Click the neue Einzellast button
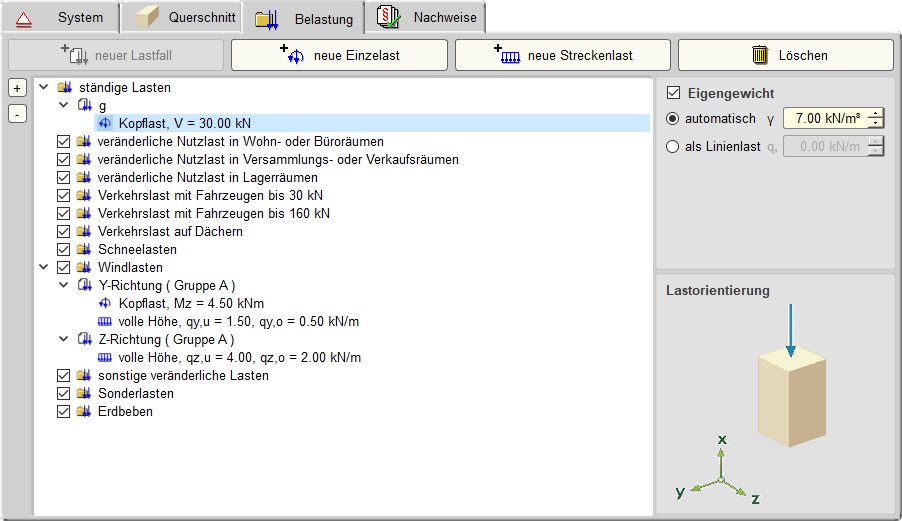 pos(340,55)
